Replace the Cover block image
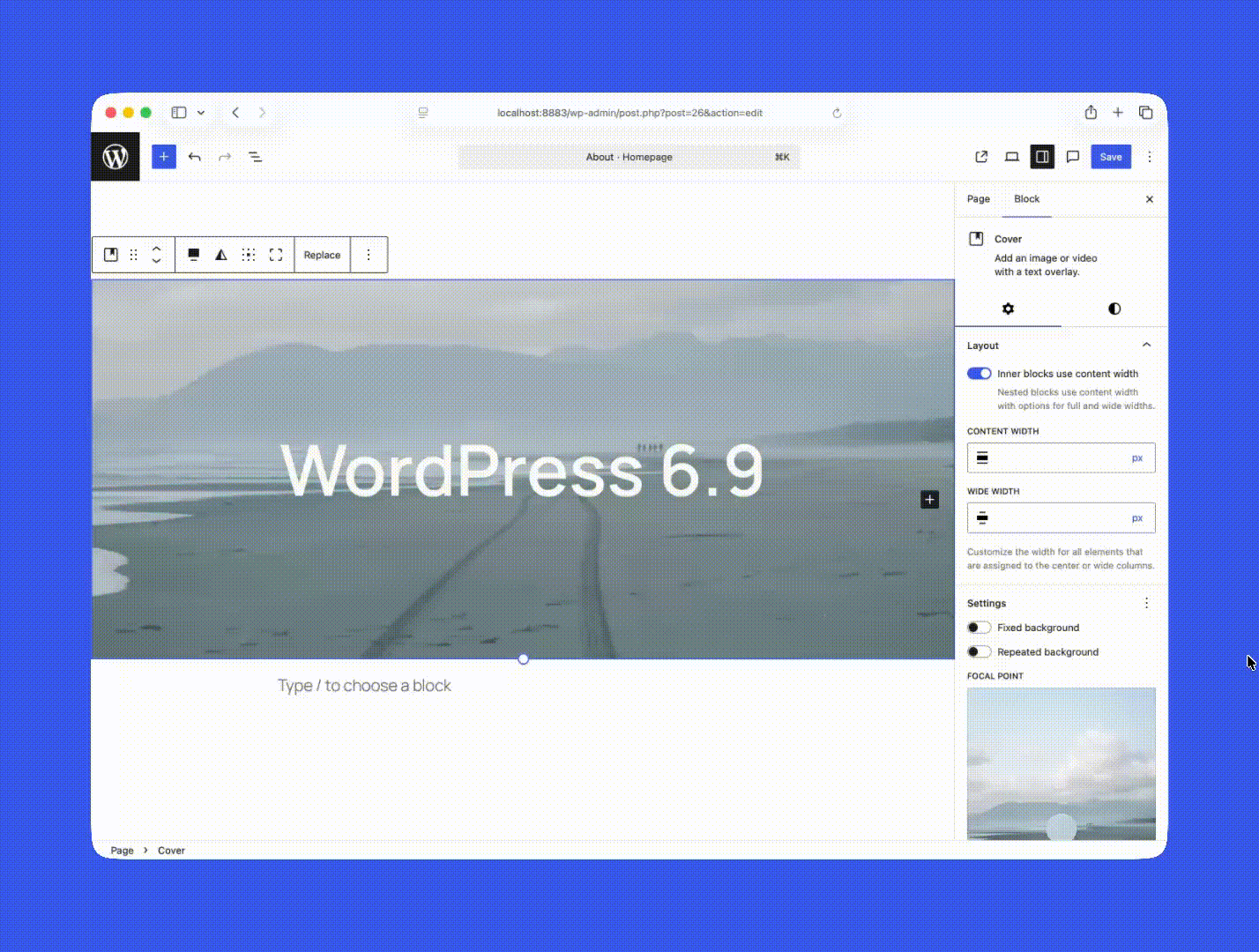Image resolution: width=1259 pixels, height=952 pixels. (322, 254)
